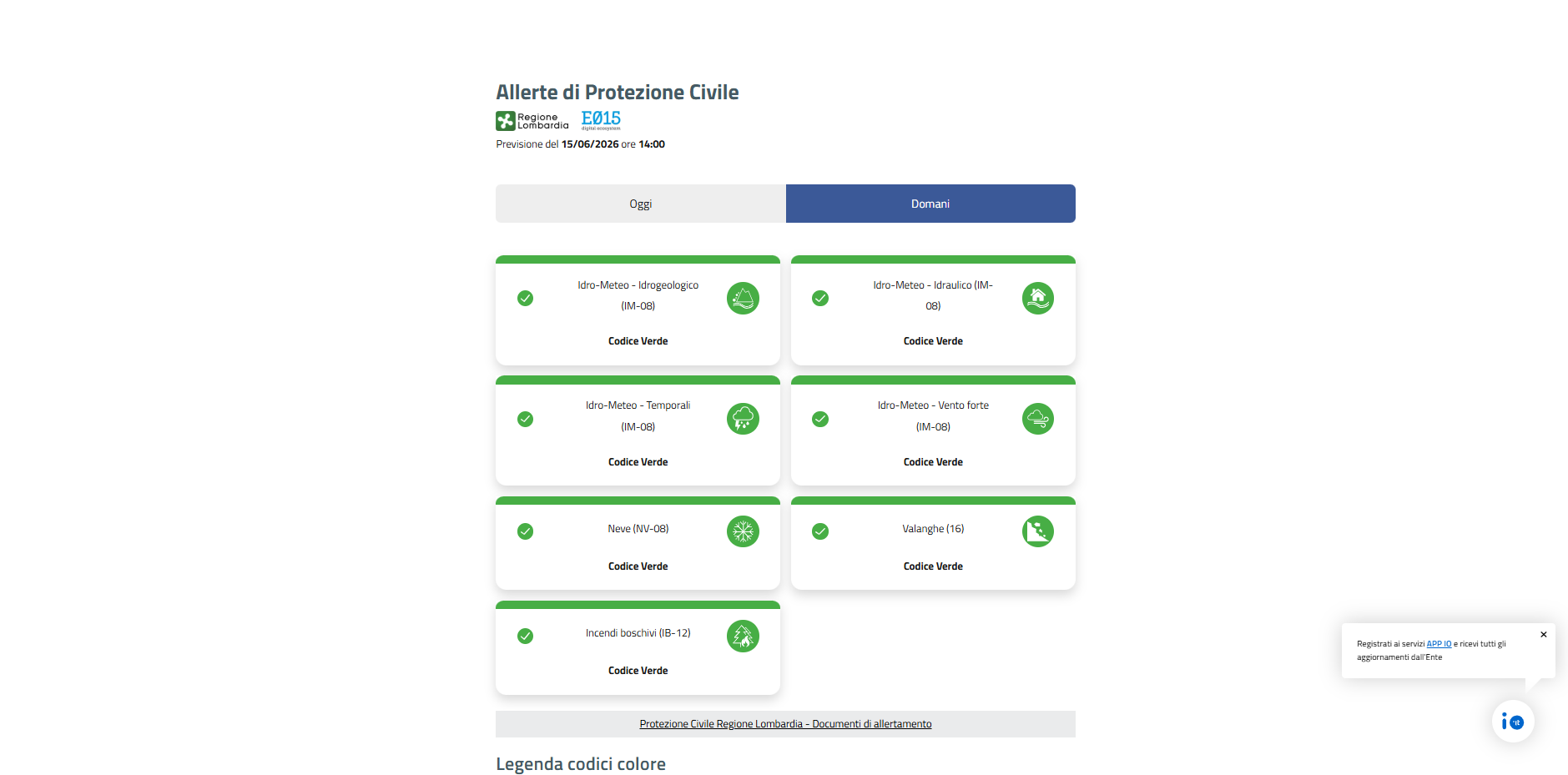Click the Neve snowflake icon
The height and width of the screenshot is (775, 1568).
743,531
